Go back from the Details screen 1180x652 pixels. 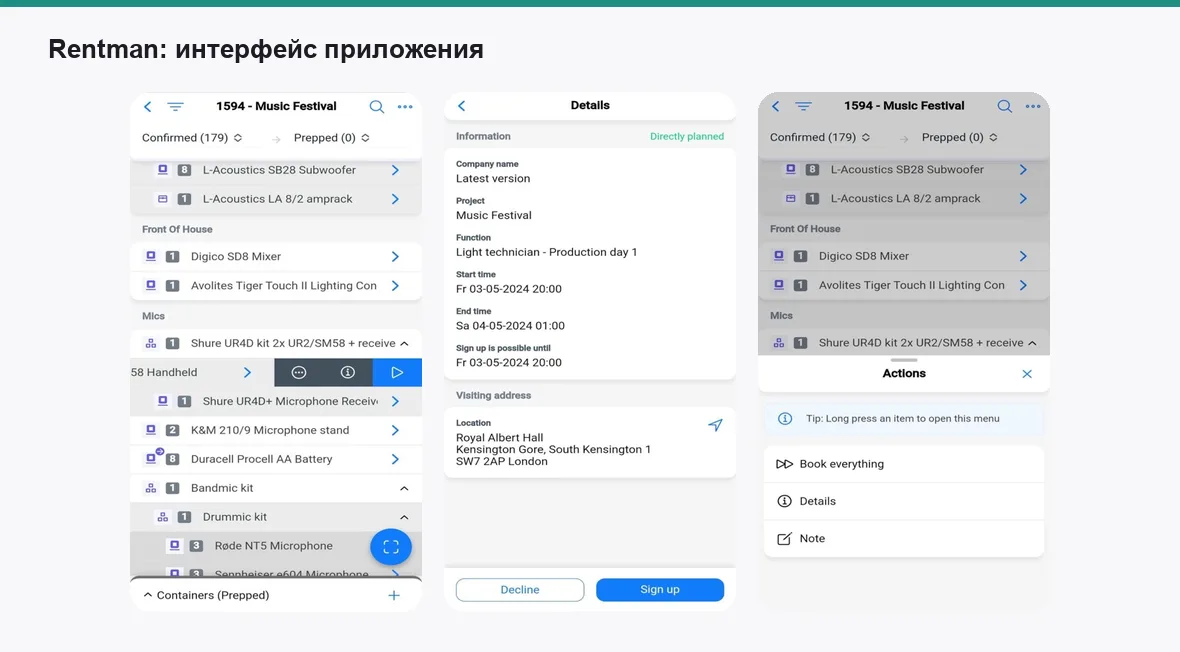[461, 106]
